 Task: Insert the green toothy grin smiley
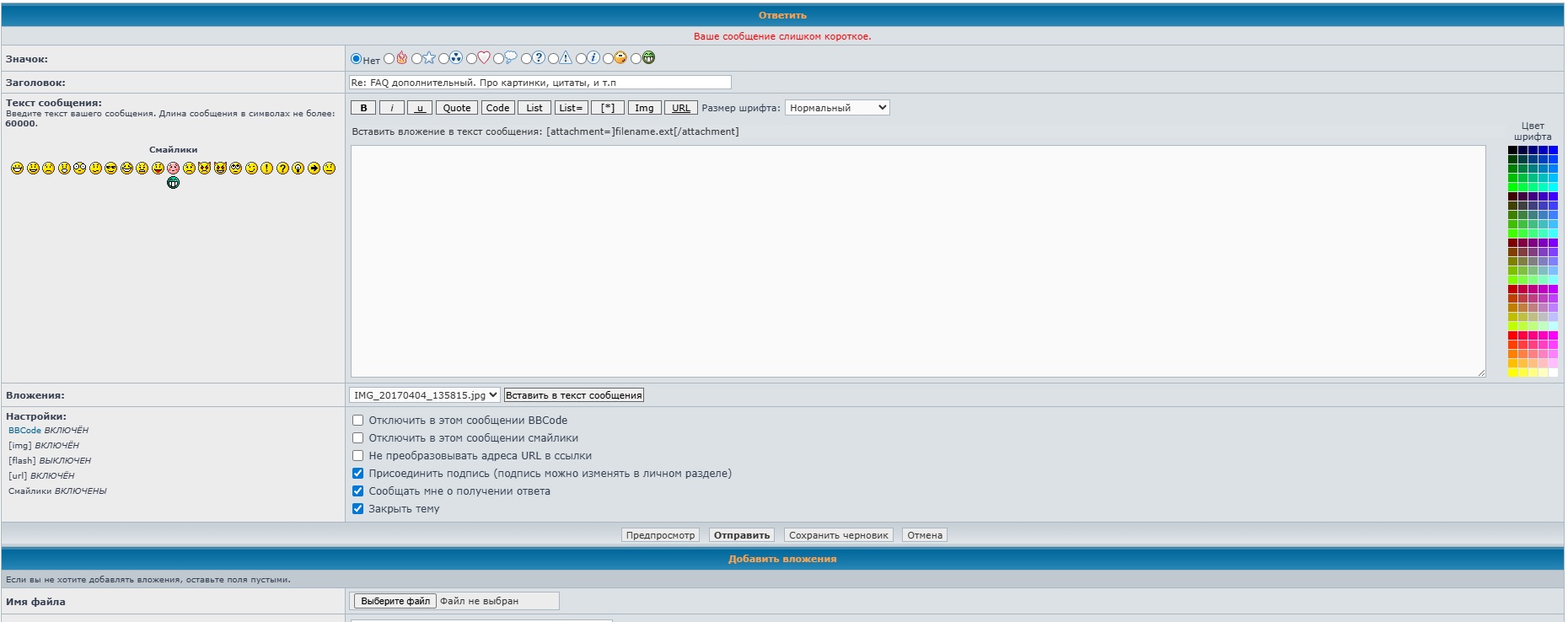coord(173,183)
